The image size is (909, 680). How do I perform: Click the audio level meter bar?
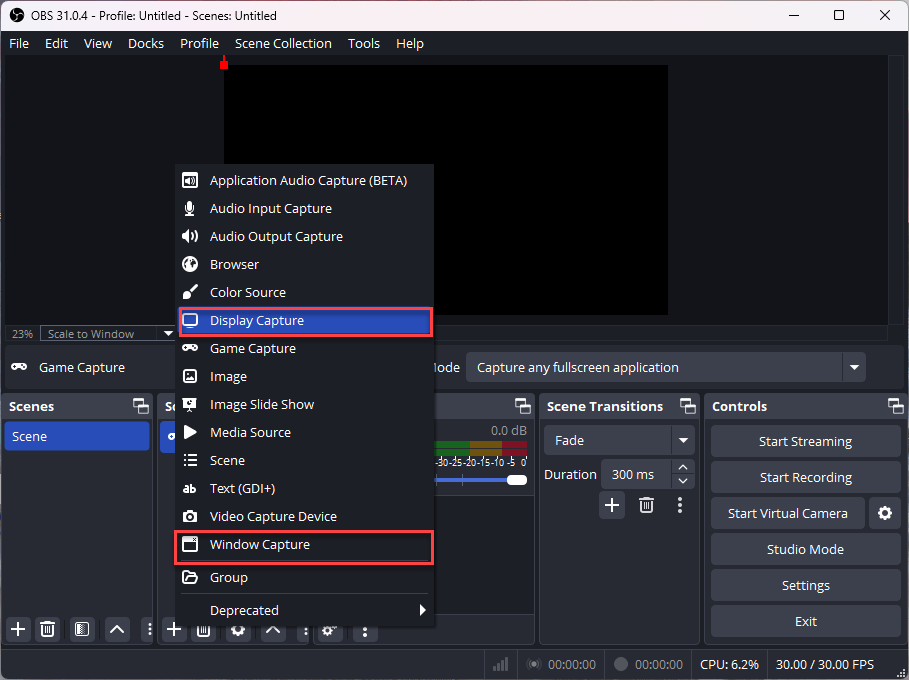pos(481,448)
